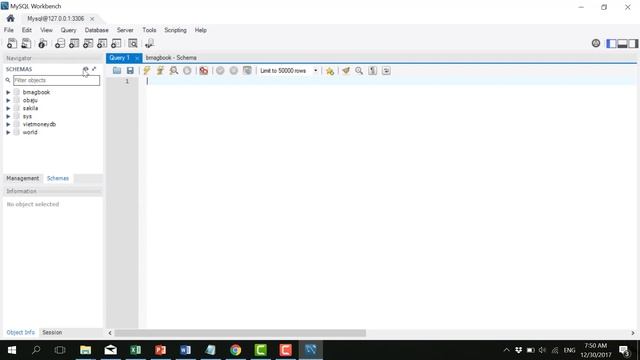The width and height of the screenshot is (640, 360).
Task: Expand the world schema
Action: click(x=8, y=132)
